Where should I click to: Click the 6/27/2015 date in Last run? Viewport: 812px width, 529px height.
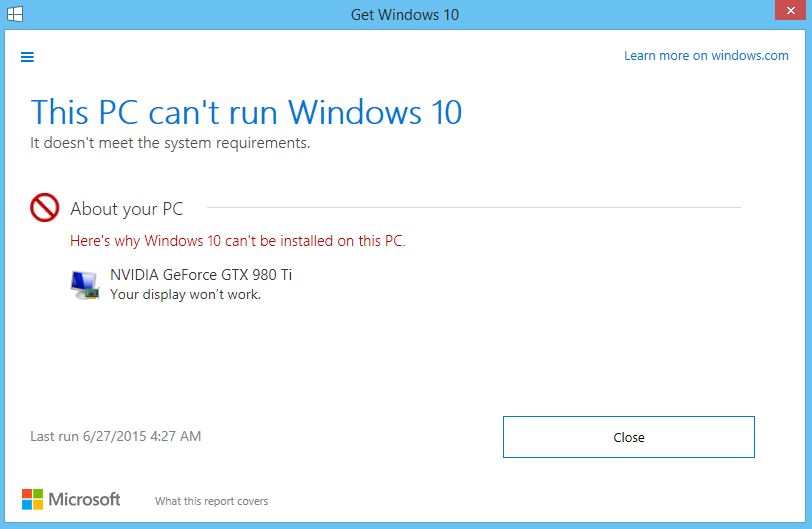pos(114,436)
